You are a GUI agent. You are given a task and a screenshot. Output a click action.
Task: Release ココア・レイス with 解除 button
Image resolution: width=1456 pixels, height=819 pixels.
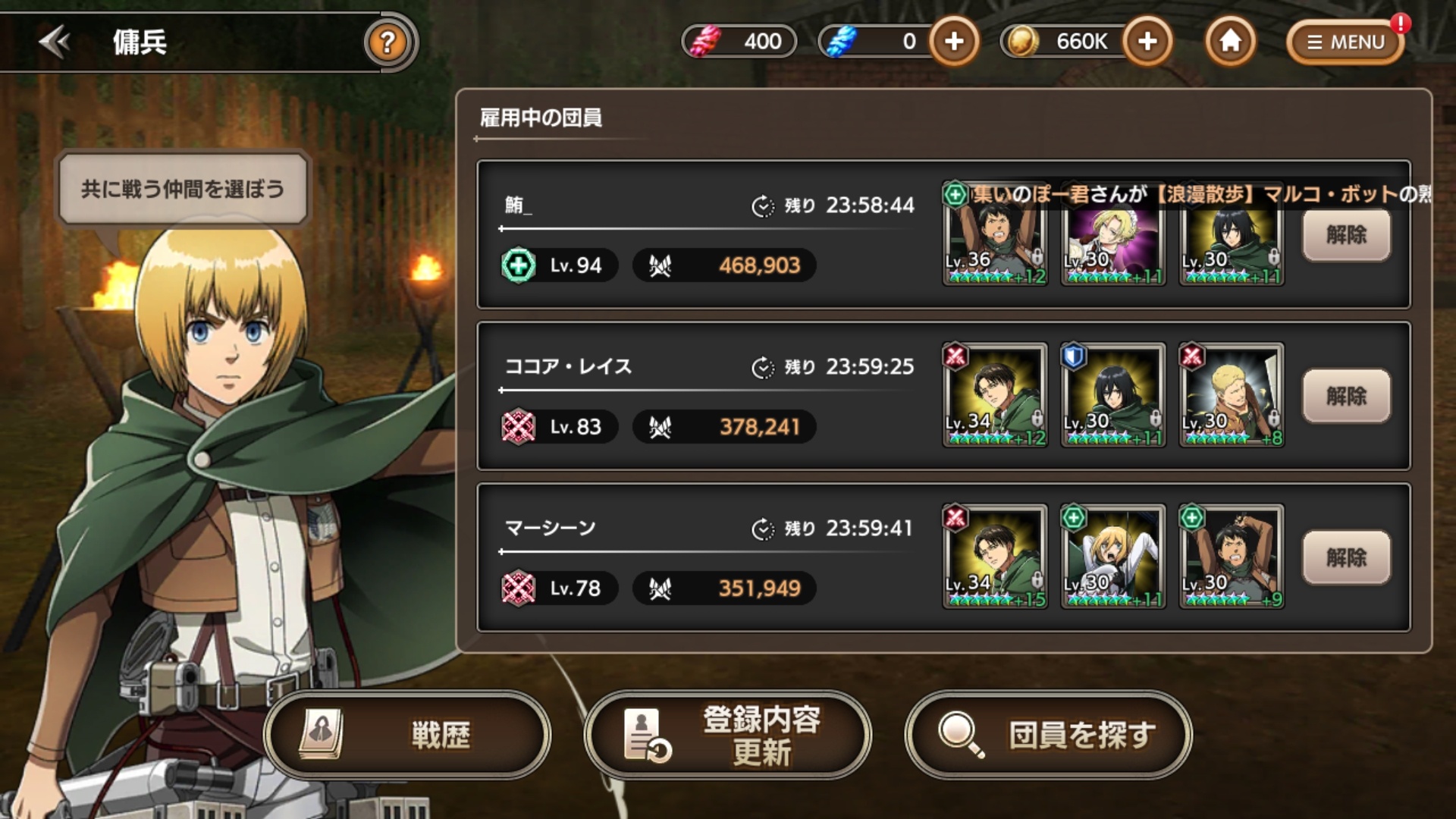pos(1346,396)
